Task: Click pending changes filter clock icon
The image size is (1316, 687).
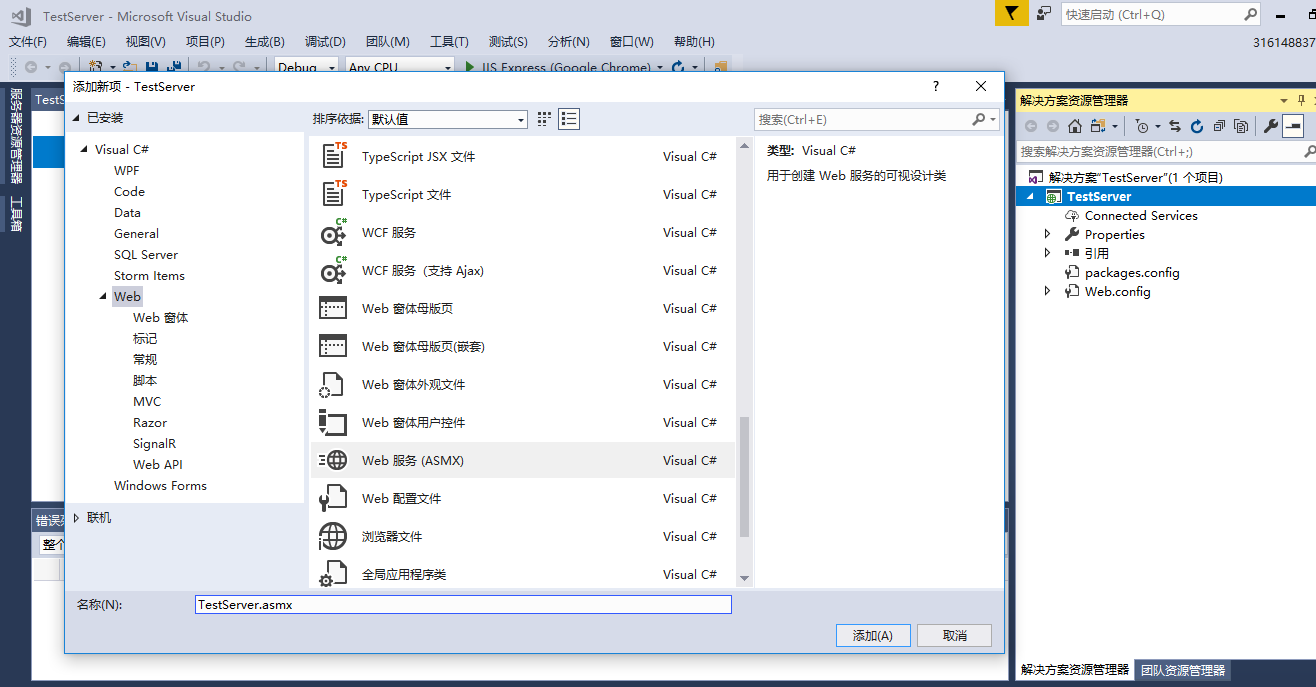Action: click(x=1142, y=126)
